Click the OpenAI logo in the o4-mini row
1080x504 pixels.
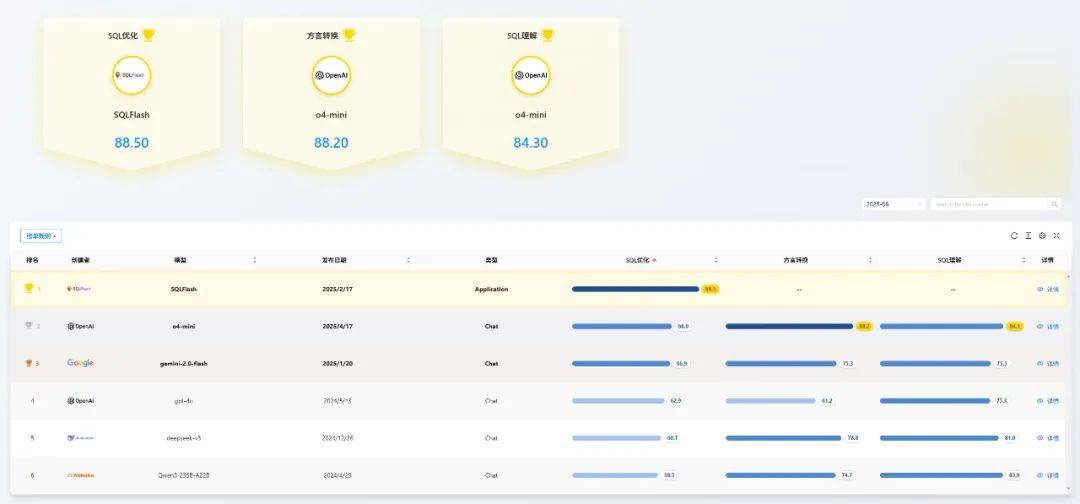point(81,326)
